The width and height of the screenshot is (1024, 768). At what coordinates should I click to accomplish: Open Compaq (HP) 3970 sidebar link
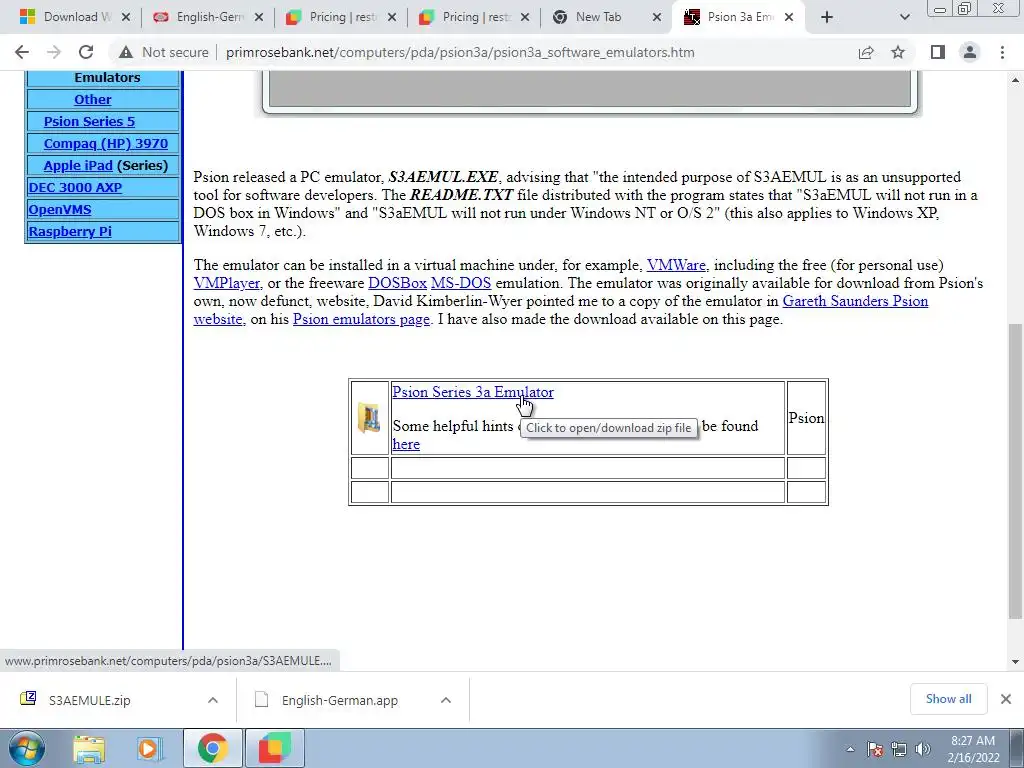105,144
